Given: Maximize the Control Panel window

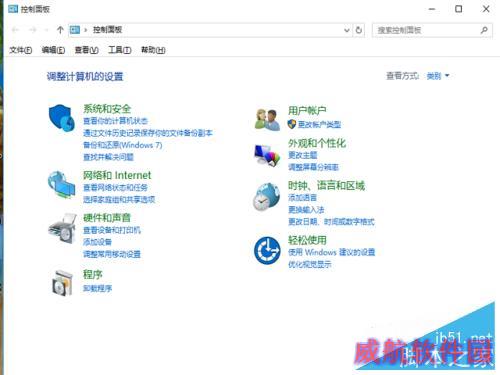Looking at the screenshot, I should pyautogui.click(x=459, y=9).
